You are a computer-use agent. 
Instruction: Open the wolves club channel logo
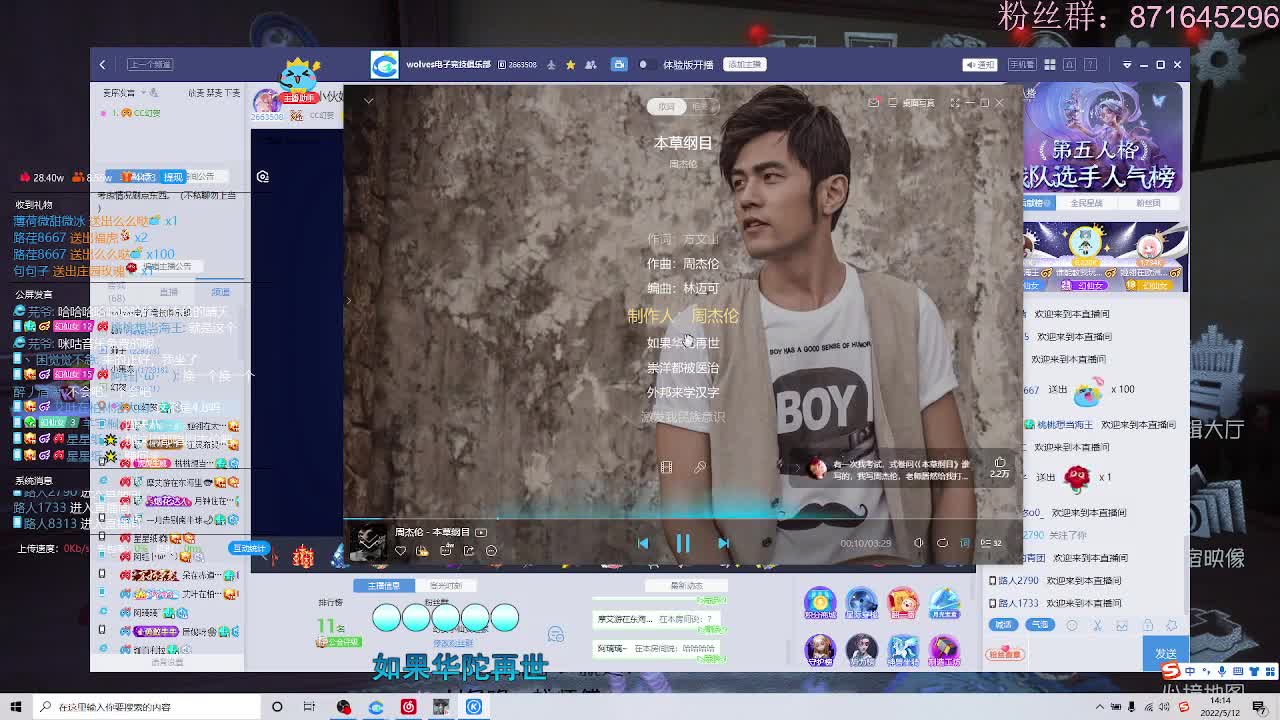click(x=384, y=64)
